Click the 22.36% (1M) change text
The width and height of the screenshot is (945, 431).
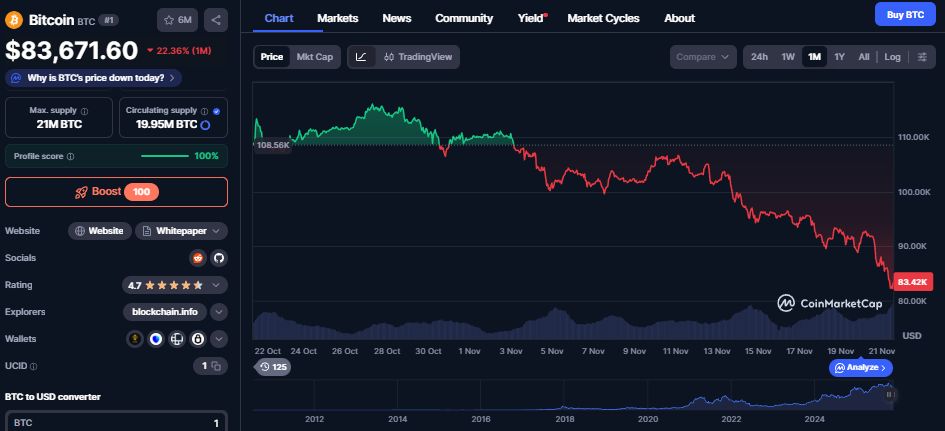tap(178, 51)
